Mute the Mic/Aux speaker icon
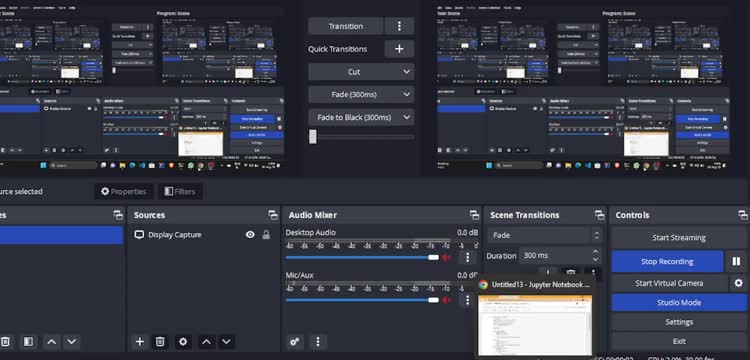This screenshot has height=360, width=750. [x=446, y=300]
